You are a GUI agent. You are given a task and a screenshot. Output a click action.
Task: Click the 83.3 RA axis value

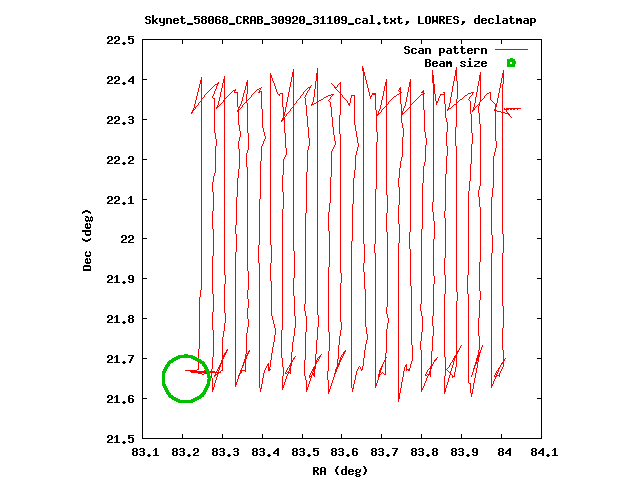click(x=225, y=452)
